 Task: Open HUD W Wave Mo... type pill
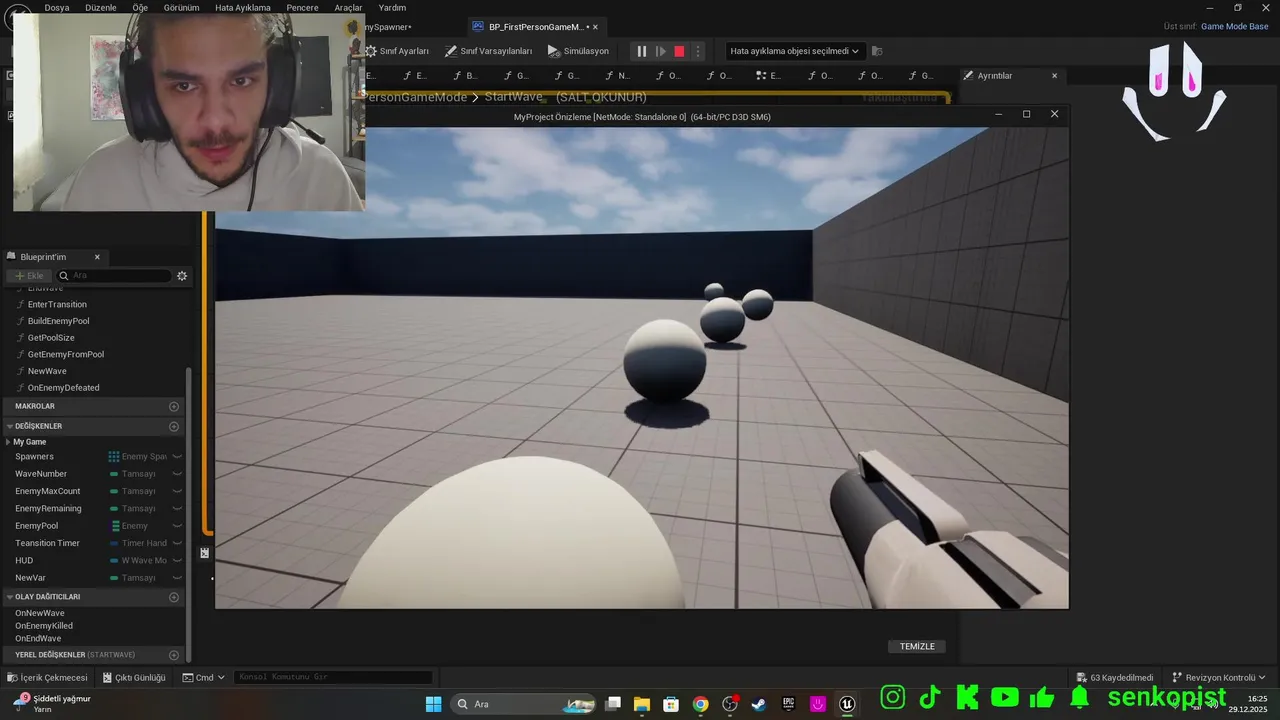point(138,561)
